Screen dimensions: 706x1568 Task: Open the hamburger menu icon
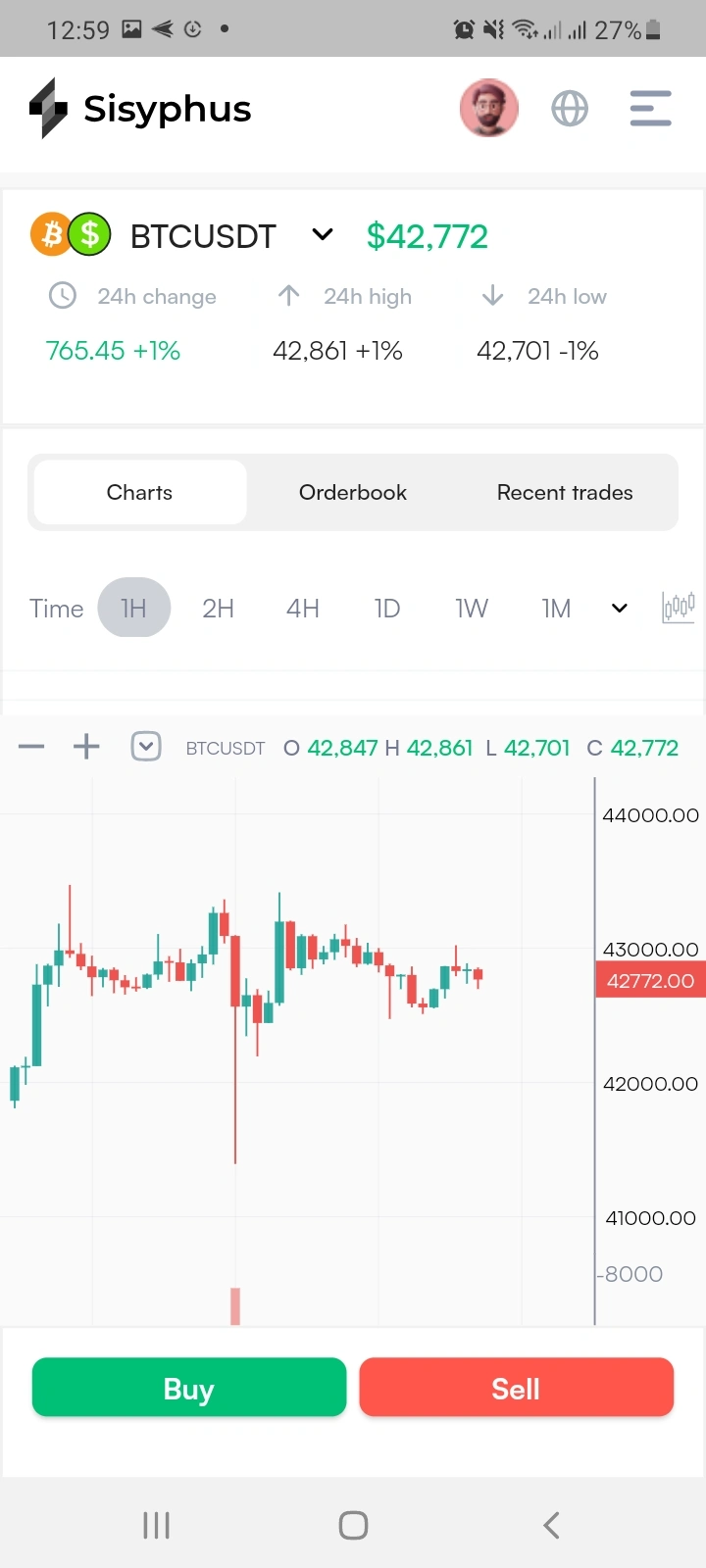tap(650, 109)
